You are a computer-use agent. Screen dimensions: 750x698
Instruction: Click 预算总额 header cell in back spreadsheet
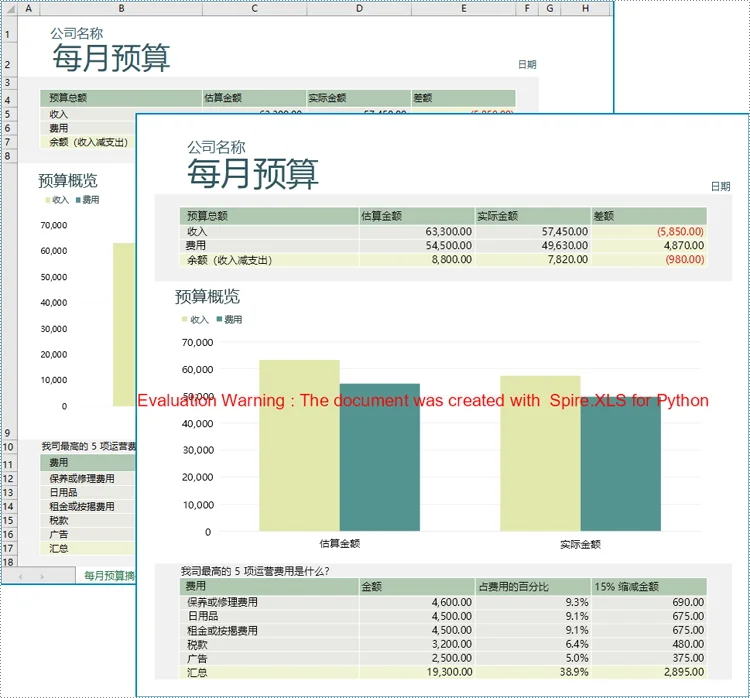point(121,98)
